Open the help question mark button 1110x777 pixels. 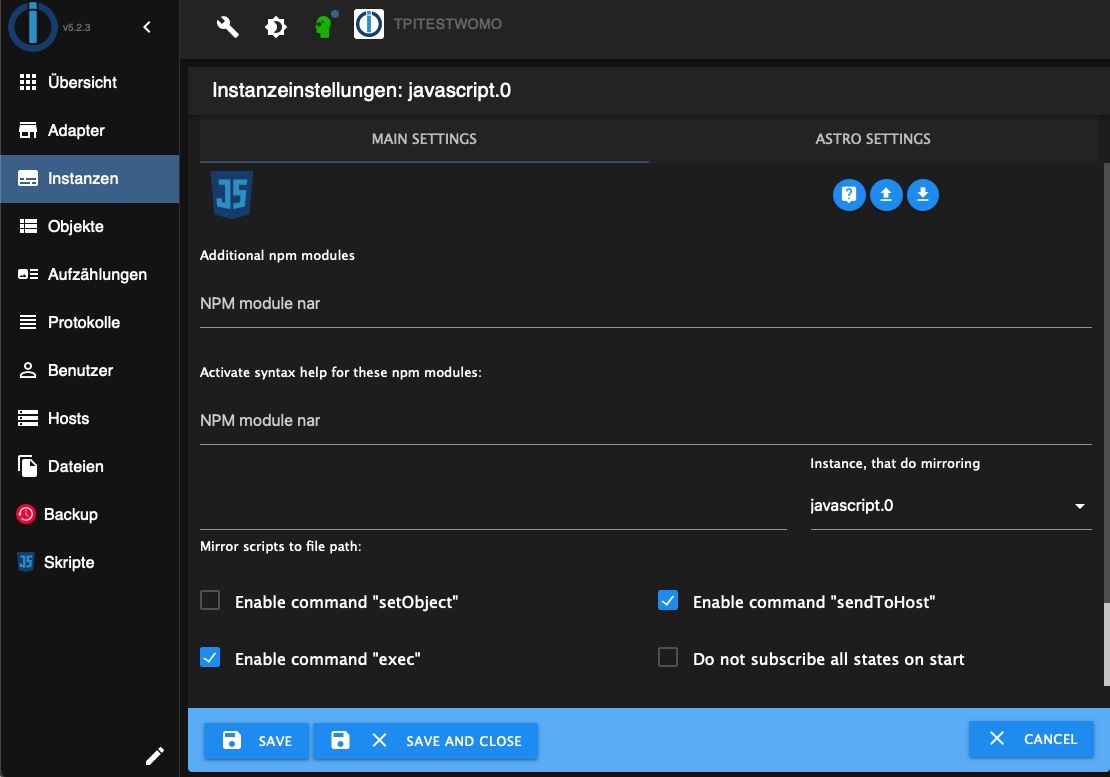[849, 195]
